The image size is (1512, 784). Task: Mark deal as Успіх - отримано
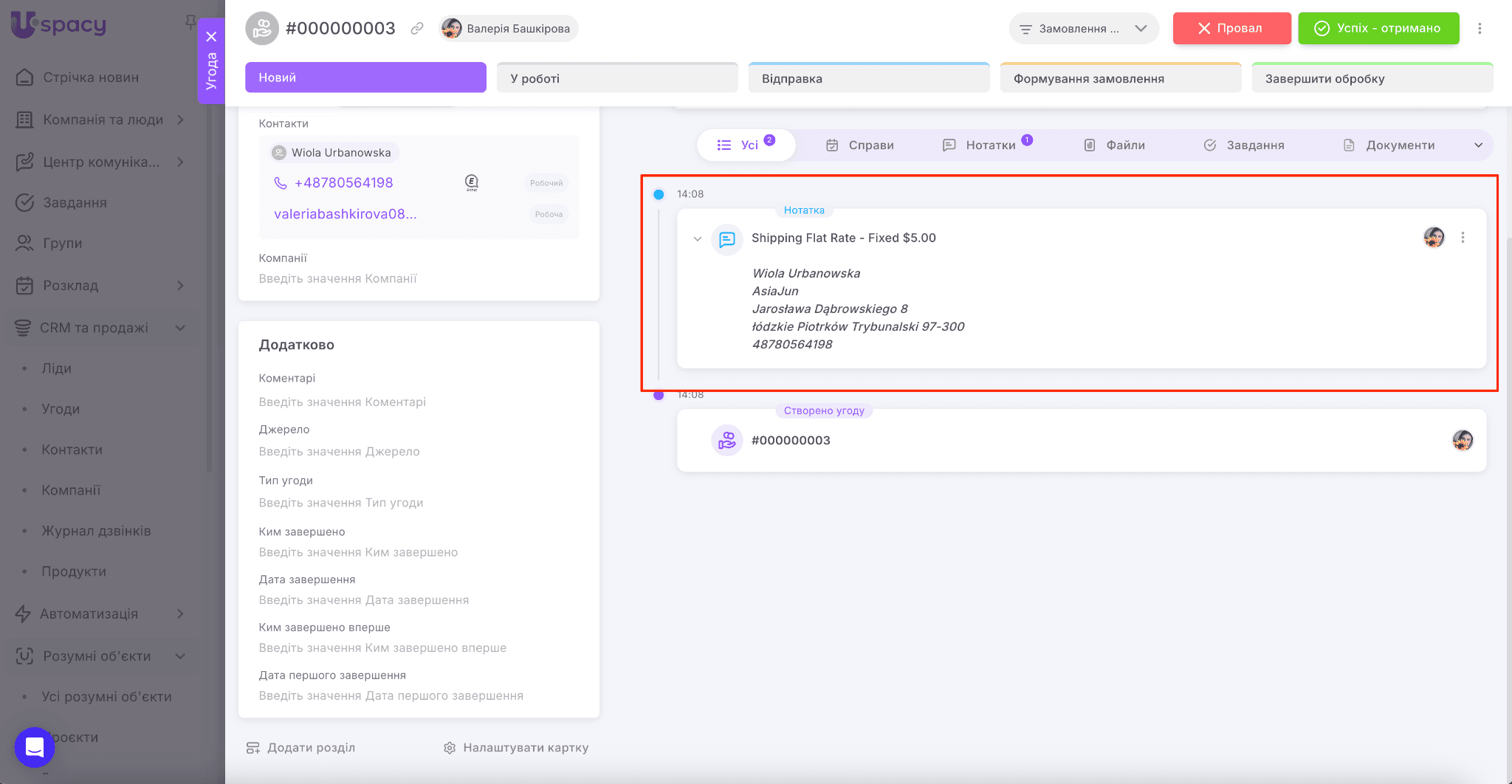coord(1378,29)
